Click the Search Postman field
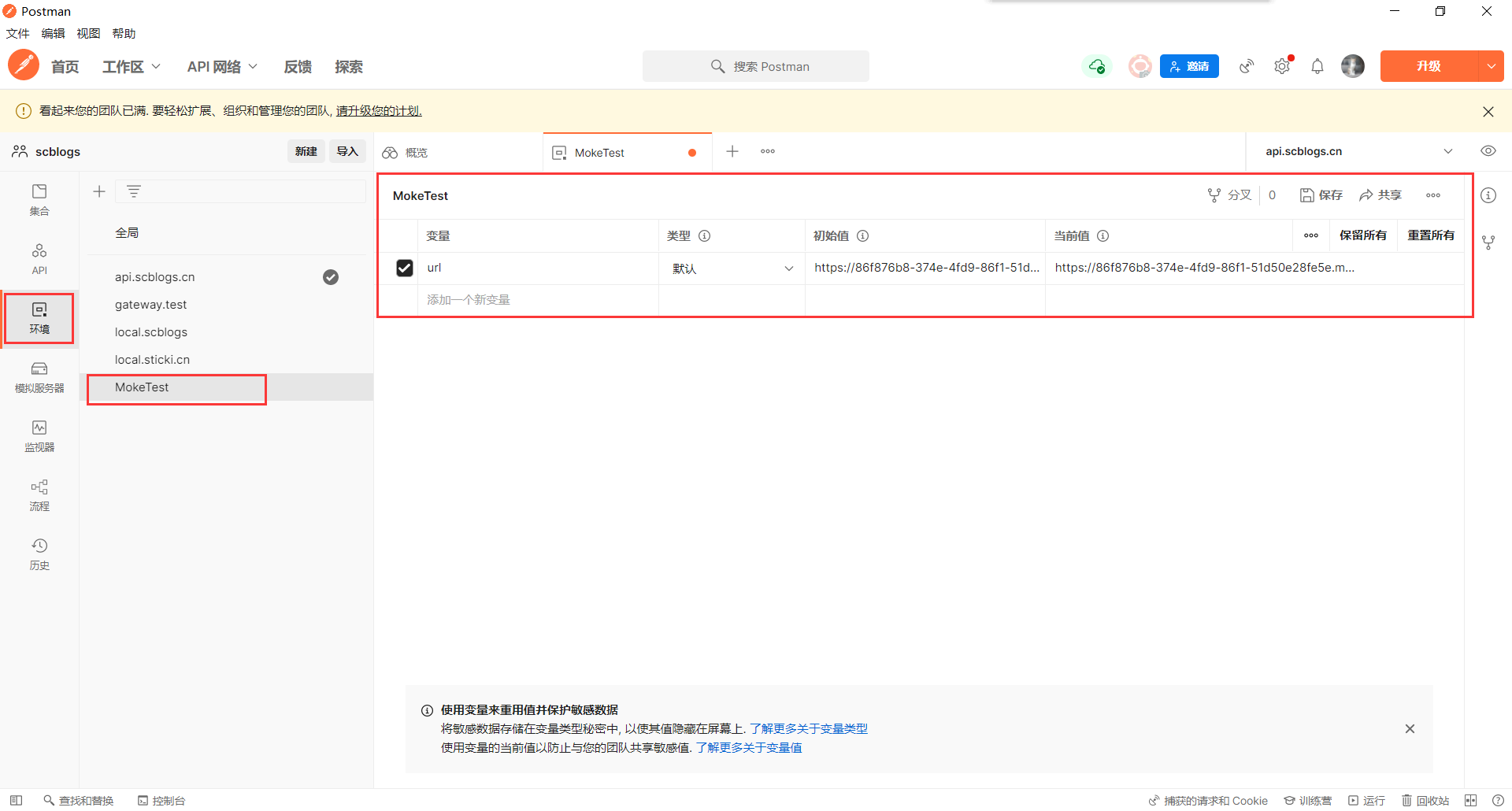1512x811 pixels. 756,66
